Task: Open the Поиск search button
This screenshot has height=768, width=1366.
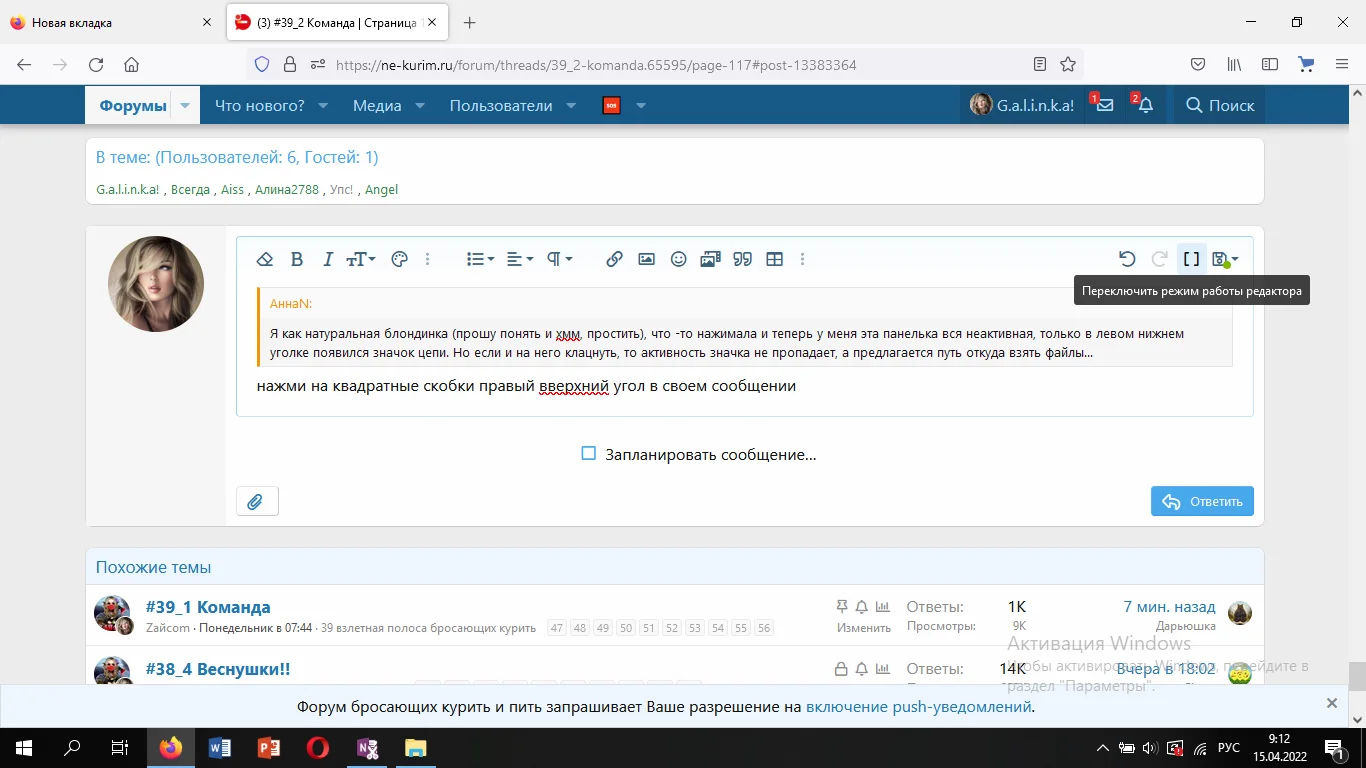Action: [1220, 105]
